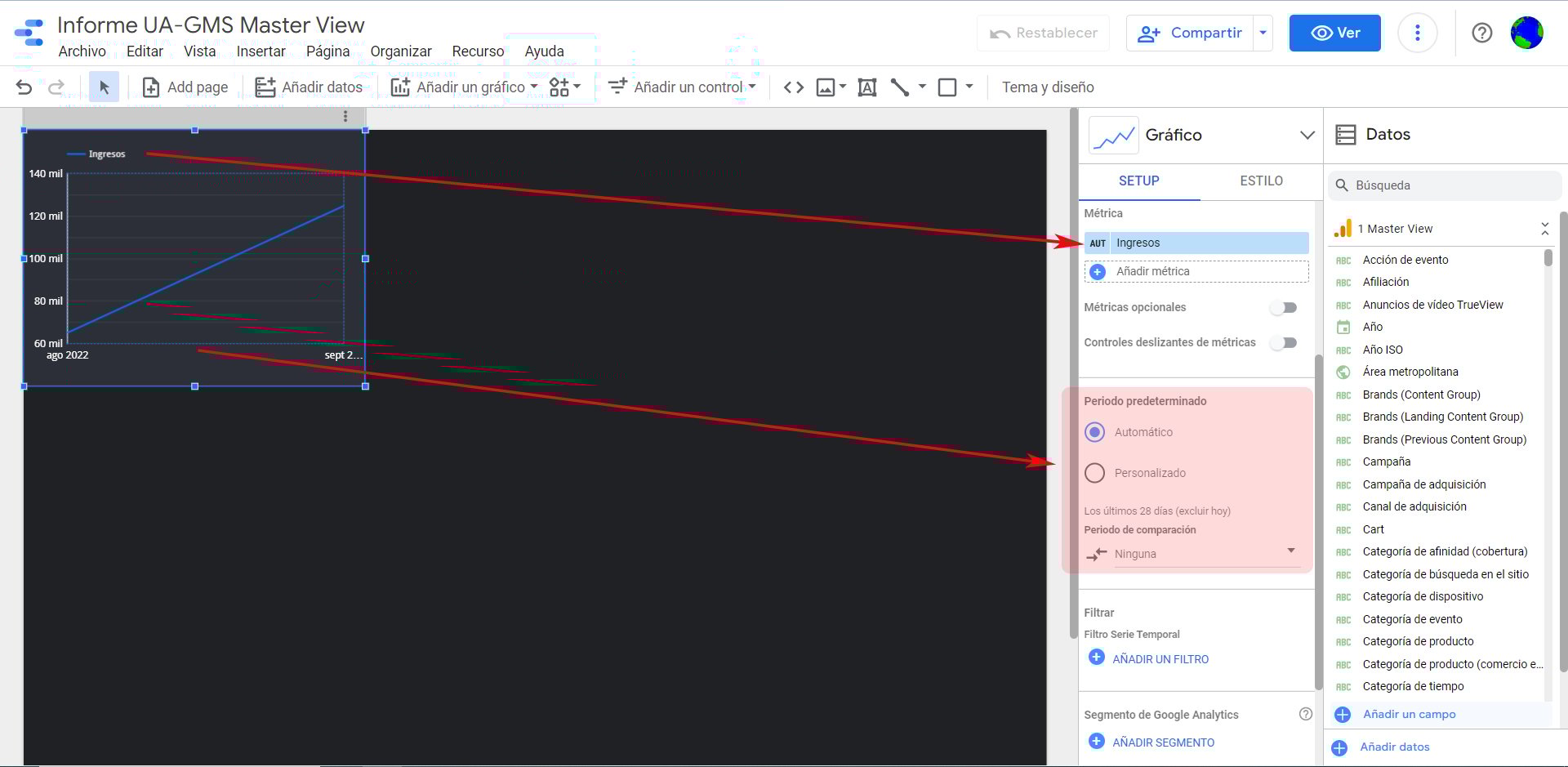Click the disabled Restablecer button
This screenshot has width=1568, height=767.
1043,33
